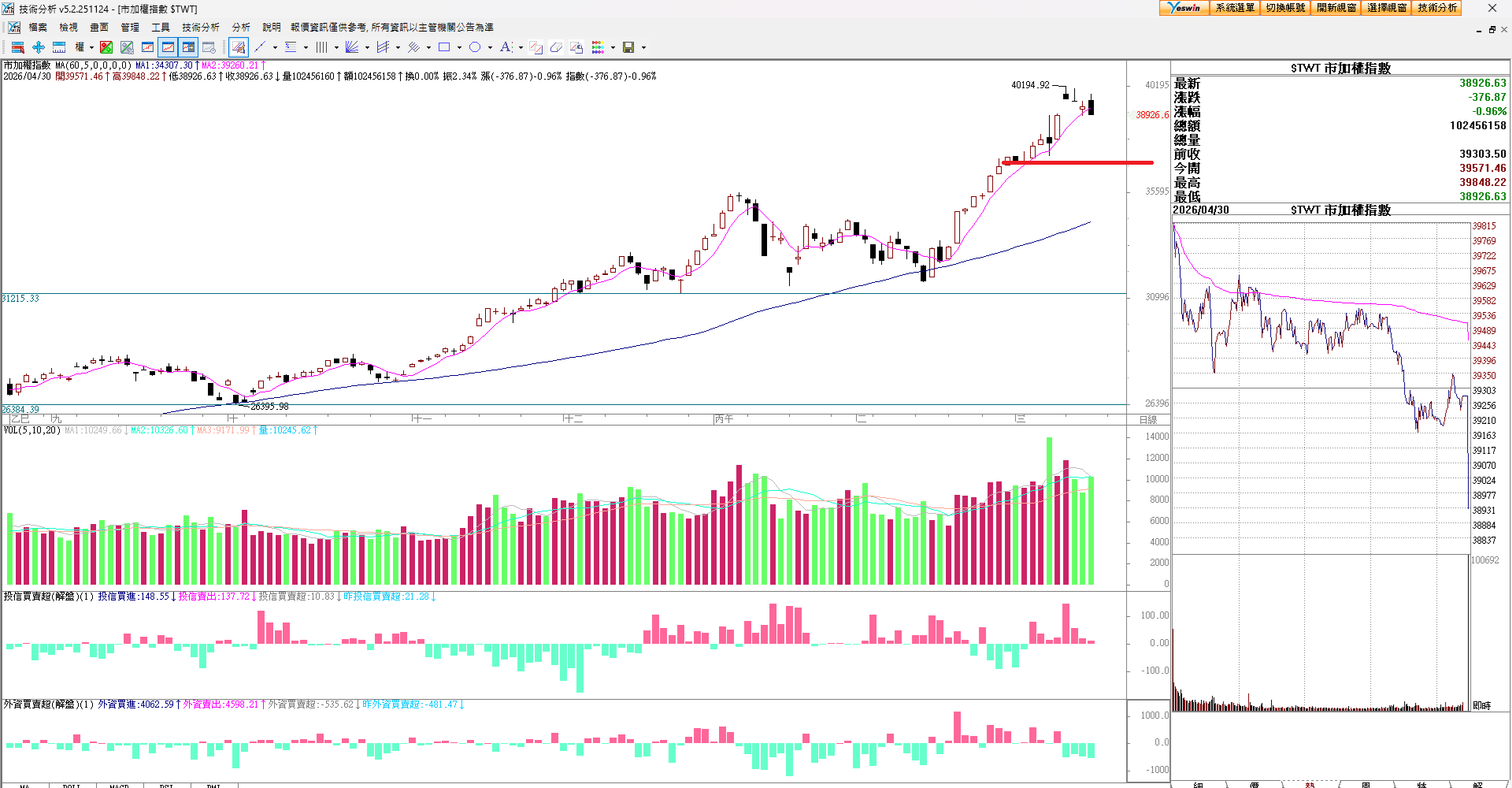The width and height of the screenshot is (1512, 788).
Task: Expand the ellipse tool dropdown arrow
Action: tap(490, 47)
